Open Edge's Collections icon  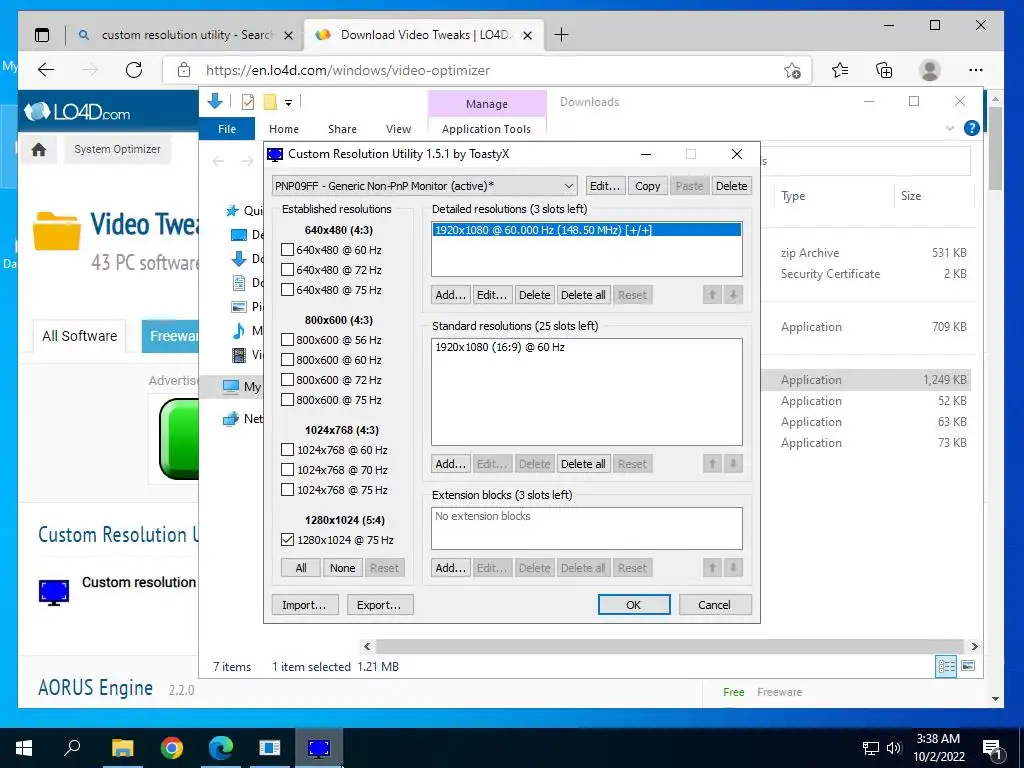point(884,70)
